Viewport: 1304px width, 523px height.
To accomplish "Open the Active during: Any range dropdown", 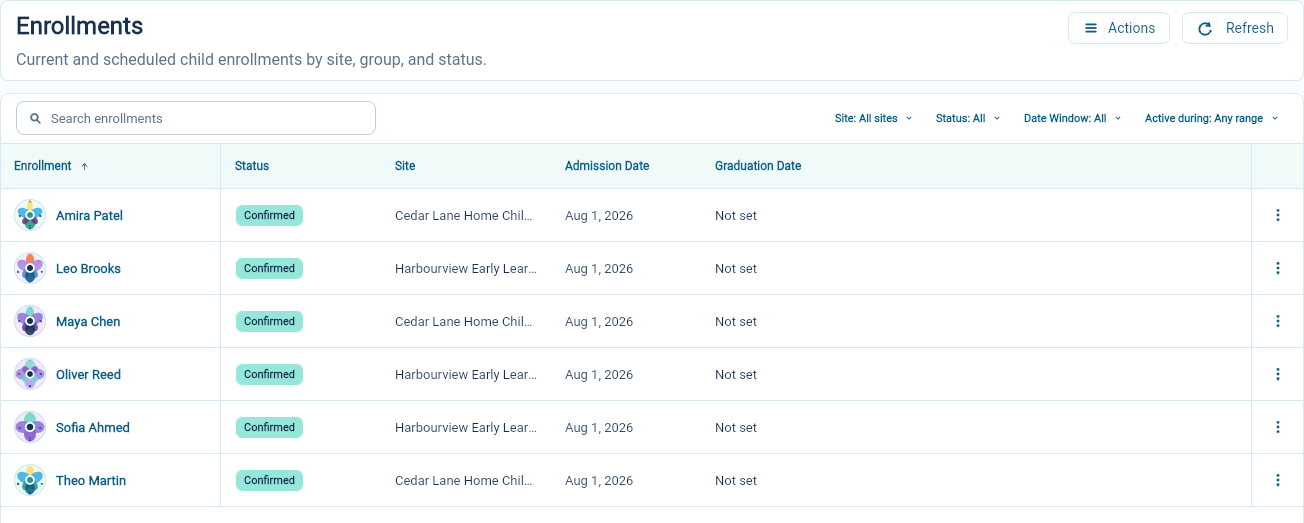I will (x=1211, y=118).
